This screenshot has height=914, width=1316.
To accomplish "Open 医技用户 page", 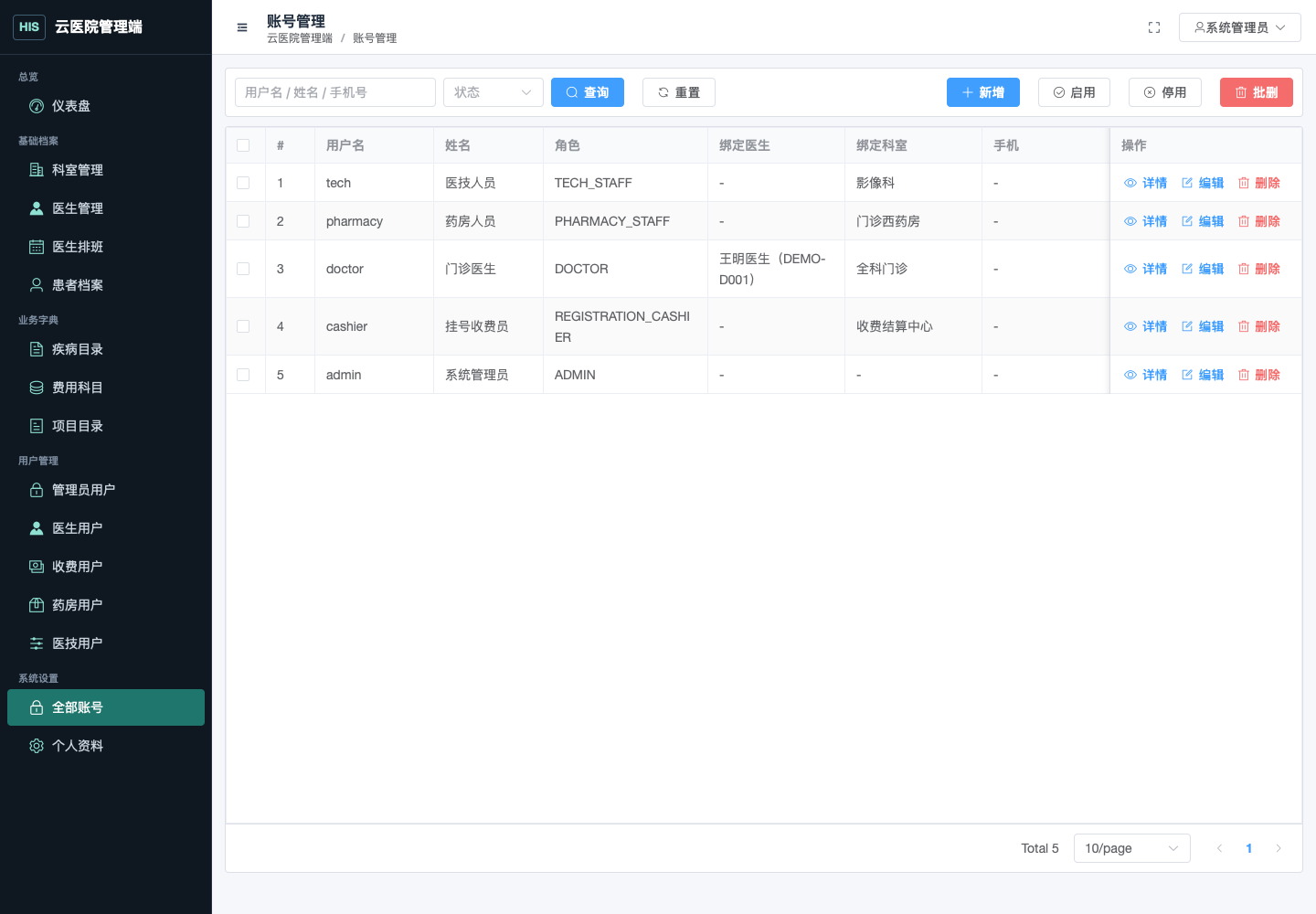I will (x=106, y=643).
